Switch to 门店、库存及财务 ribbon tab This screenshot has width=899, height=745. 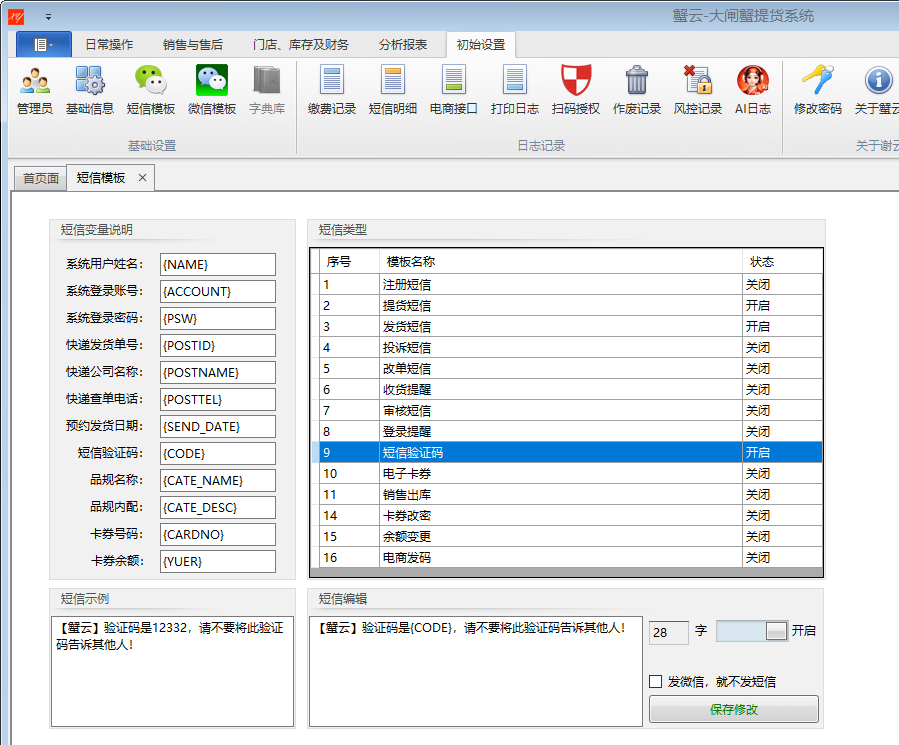300,45
